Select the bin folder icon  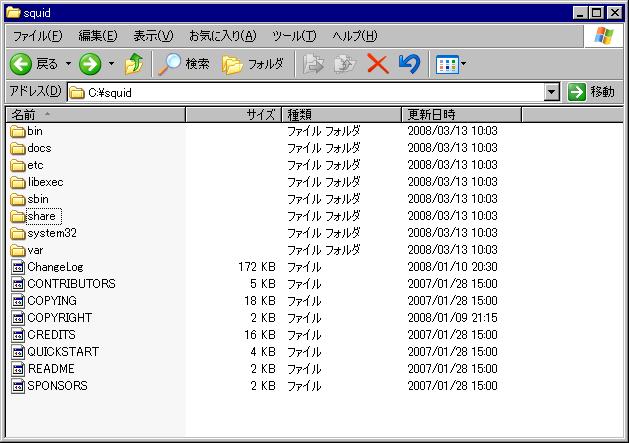coord(18,131)
